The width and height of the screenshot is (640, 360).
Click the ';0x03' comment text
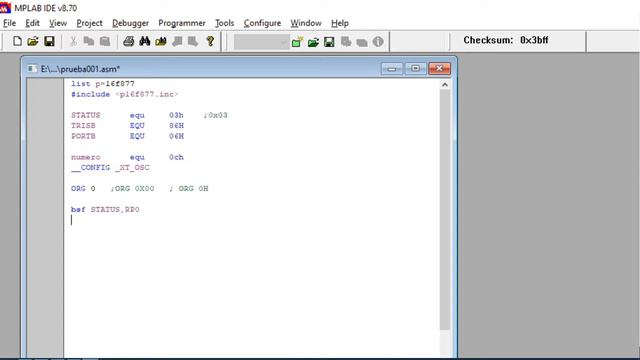click(x=216, y=115)
